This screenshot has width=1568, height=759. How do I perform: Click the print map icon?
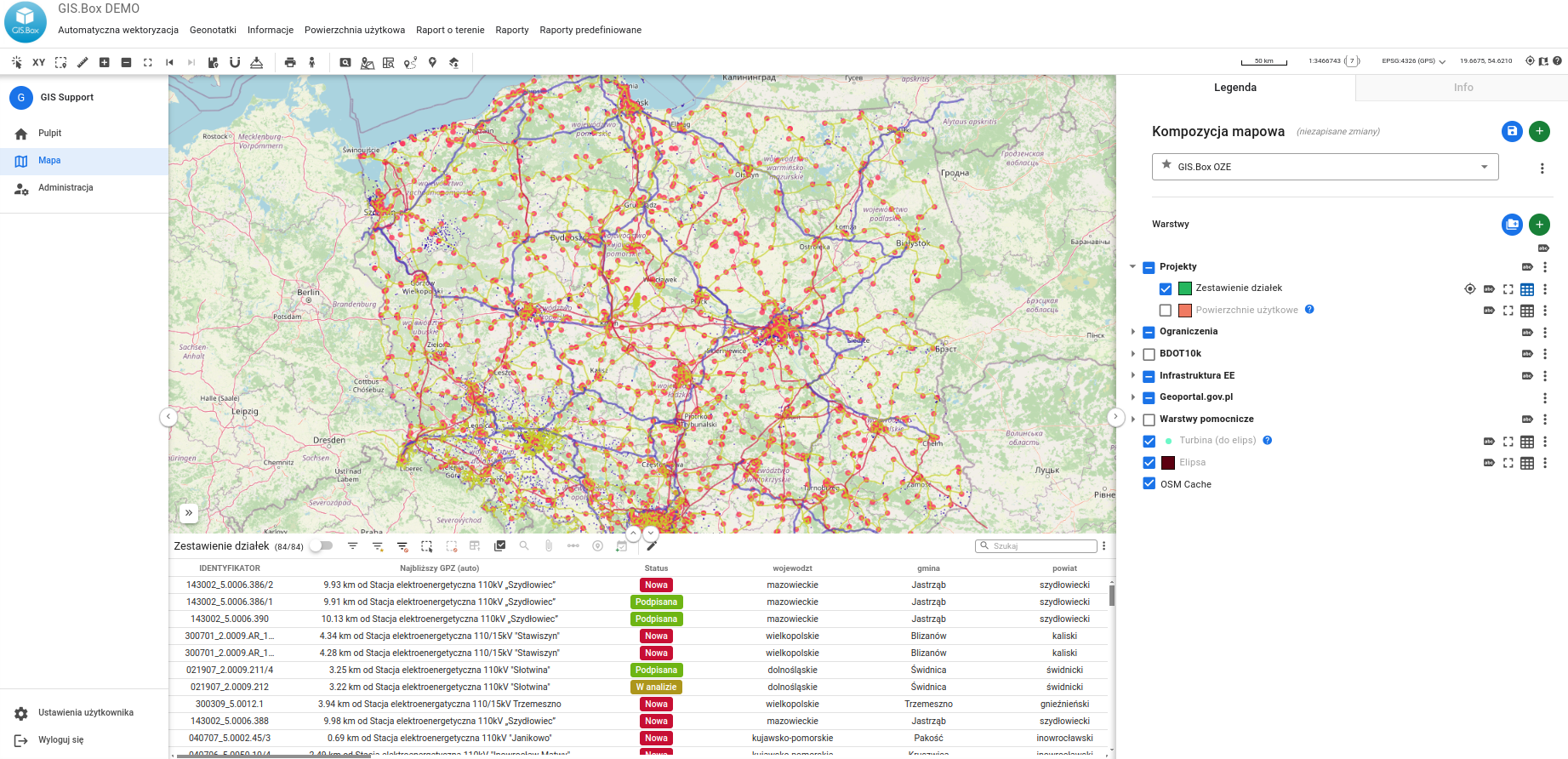[290, 62]
